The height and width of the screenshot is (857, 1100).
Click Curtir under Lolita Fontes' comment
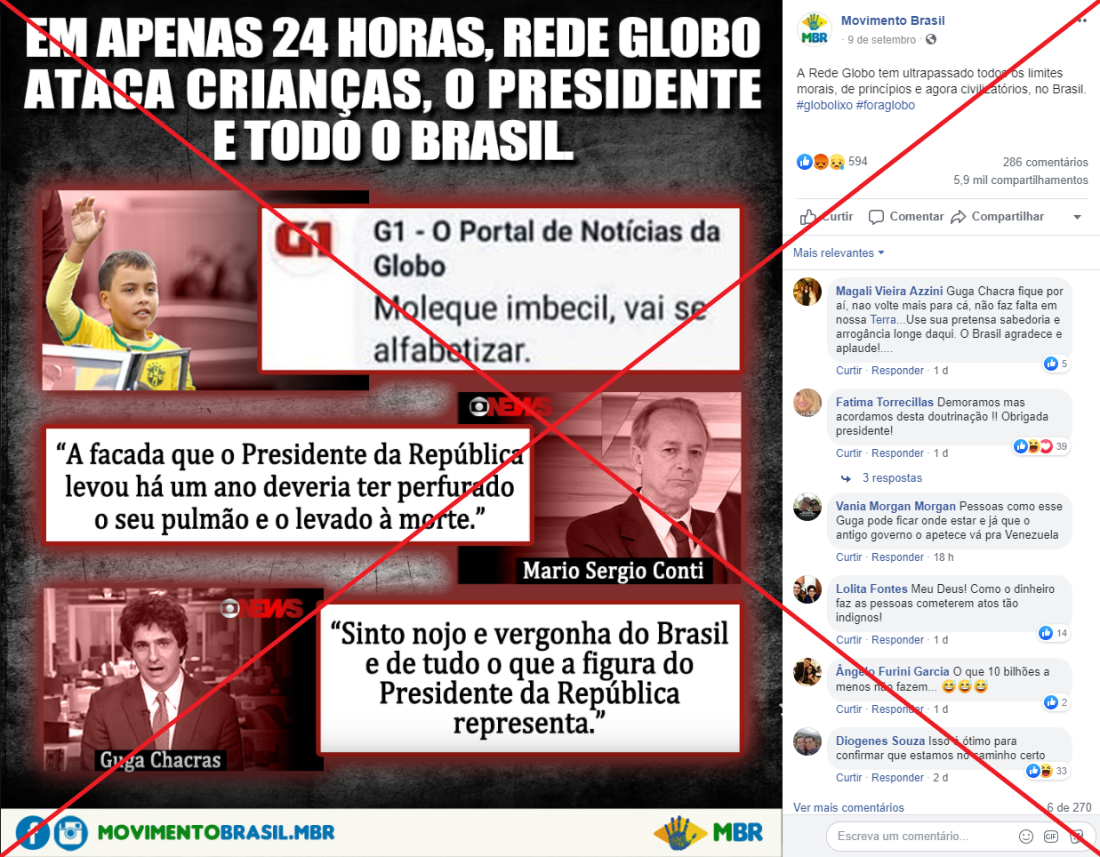pyautogui.click(x=849, y=640)
